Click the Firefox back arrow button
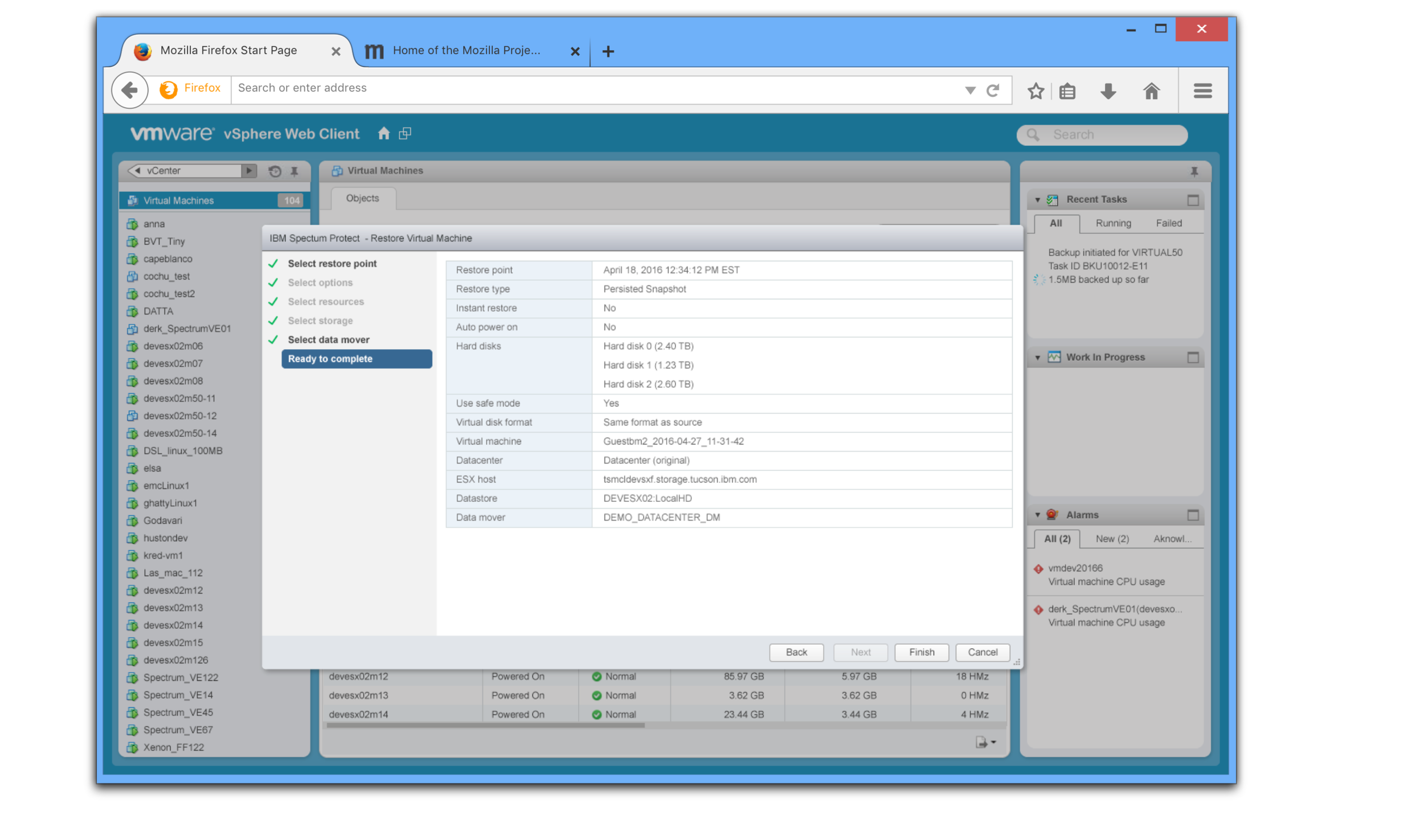This screenshot has height=840, width=1424. pyautogui.click(x=130, y=90)
